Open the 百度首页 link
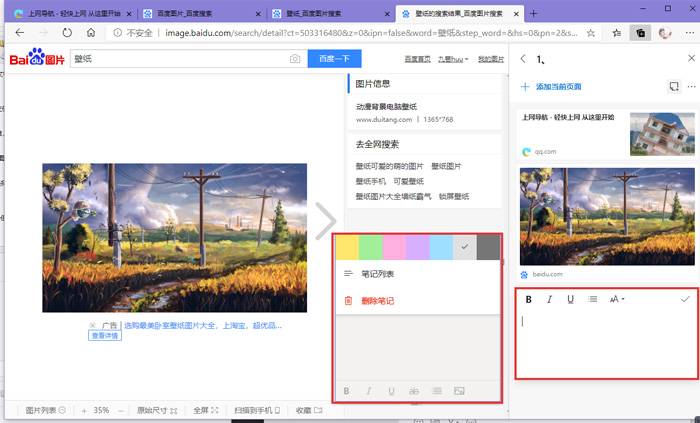The height and width of the screenshot is (423, 700). [x=417, y=59]
